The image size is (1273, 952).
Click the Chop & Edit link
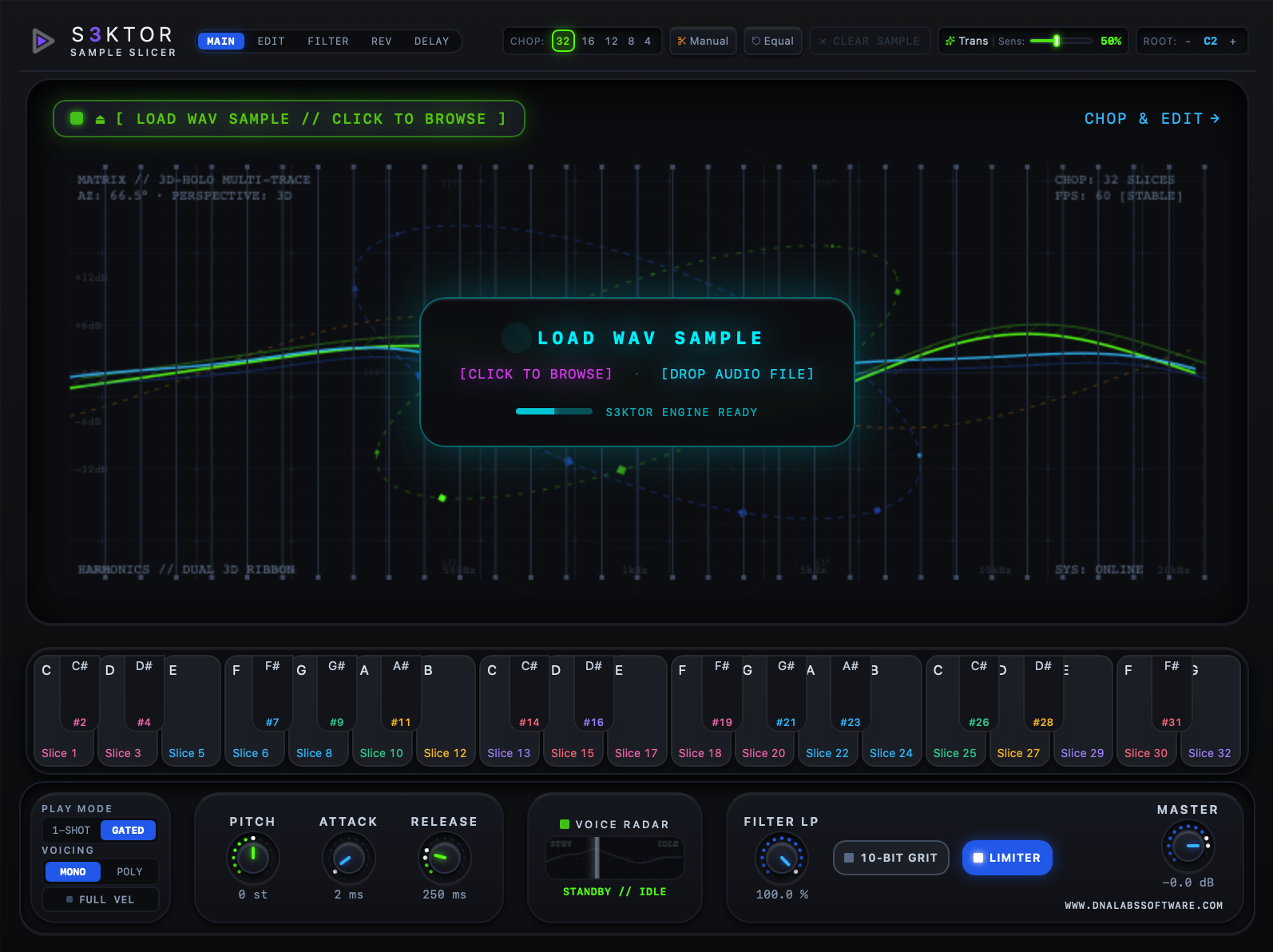(1152, 118)
